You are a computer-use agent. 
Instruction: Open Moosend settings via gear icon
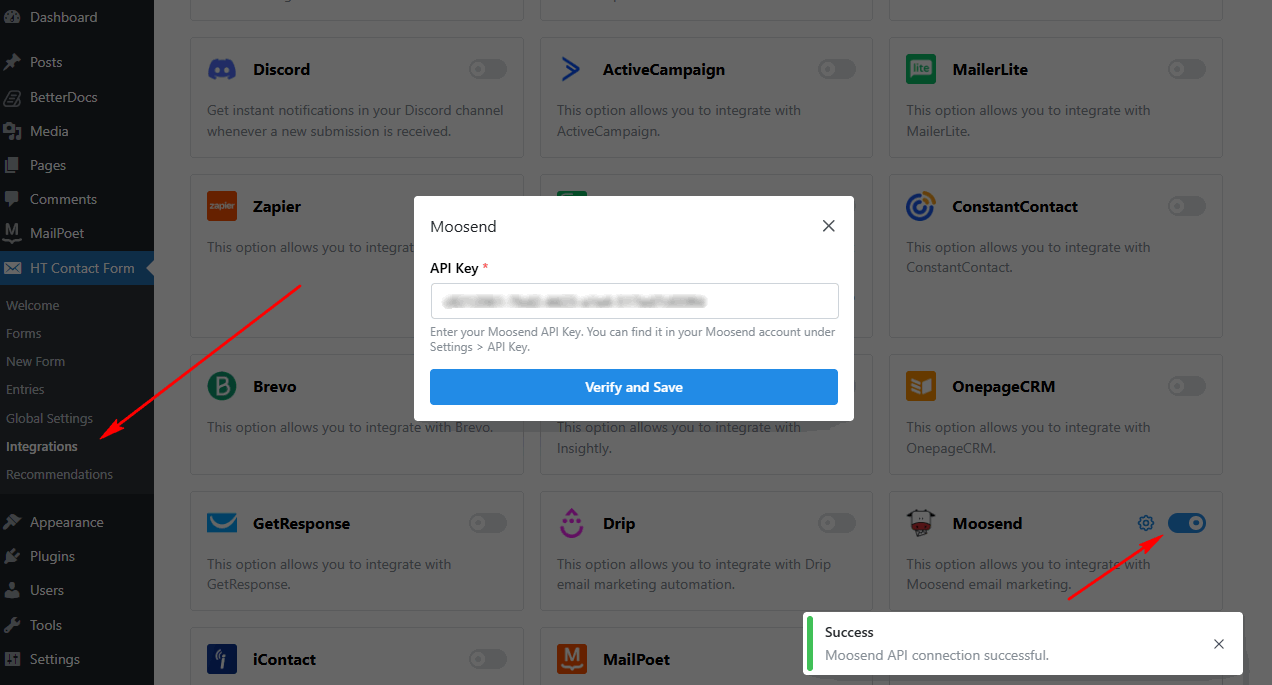(x=1145, y=522)
